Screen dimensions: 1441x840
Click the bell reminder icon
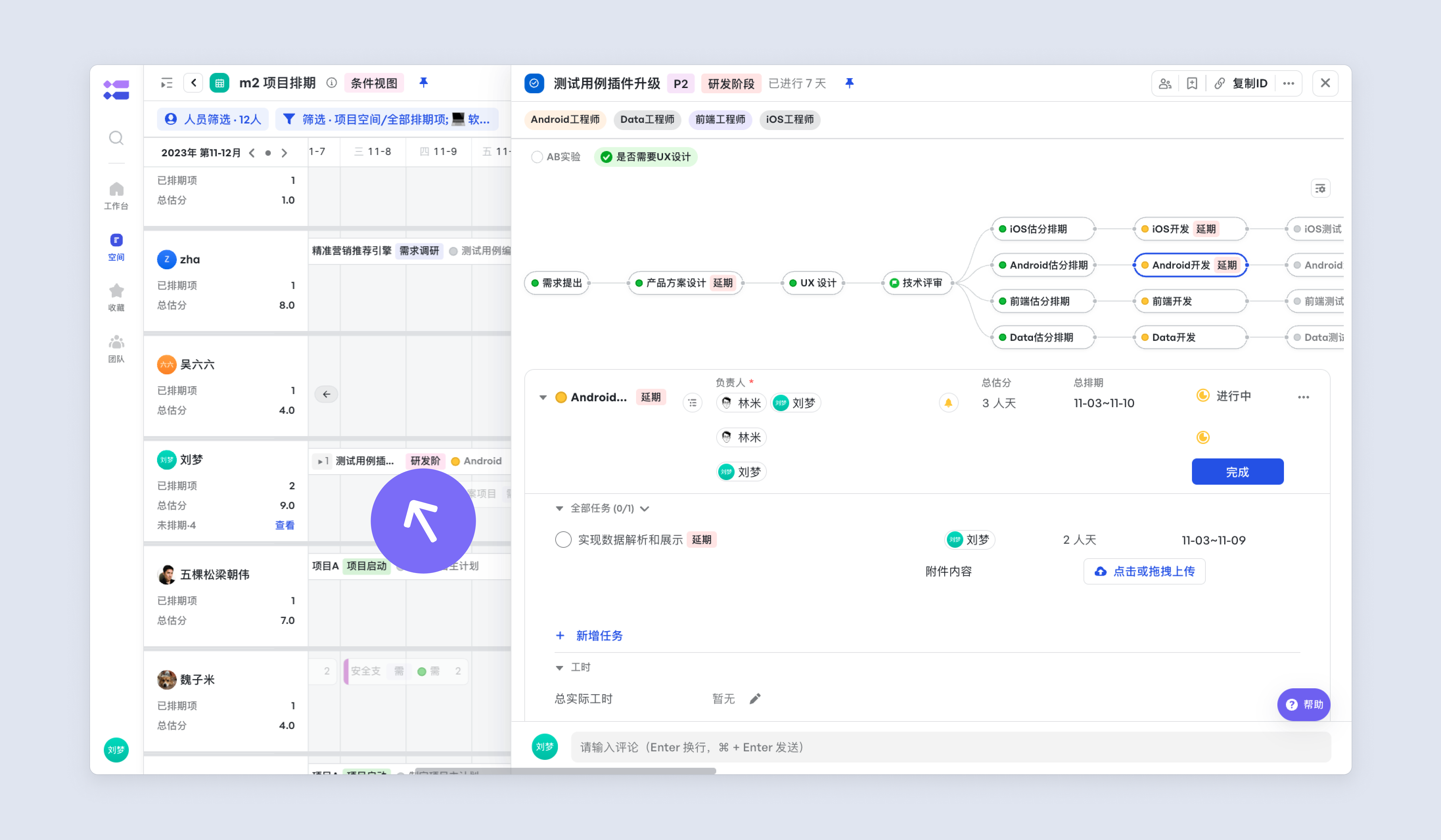pos(948,403)
